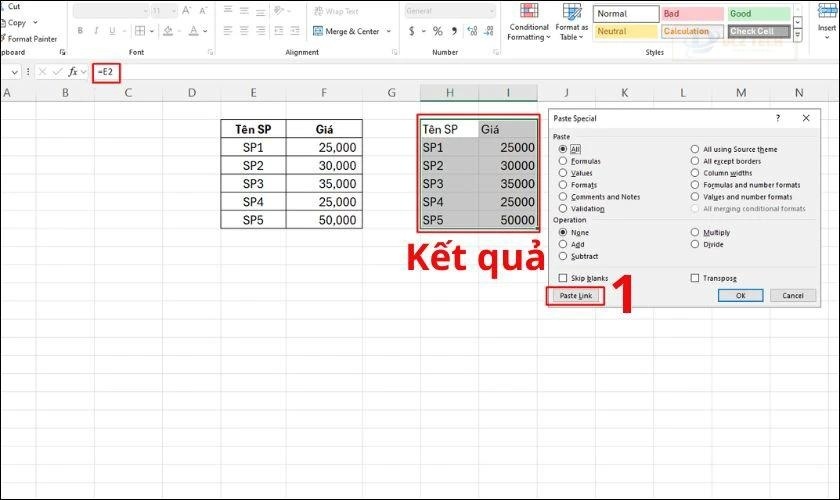The height and width of the screenshot is (500, 840).
Task: Open the Number Format General dropdown
Action: [x=492, y=11]
